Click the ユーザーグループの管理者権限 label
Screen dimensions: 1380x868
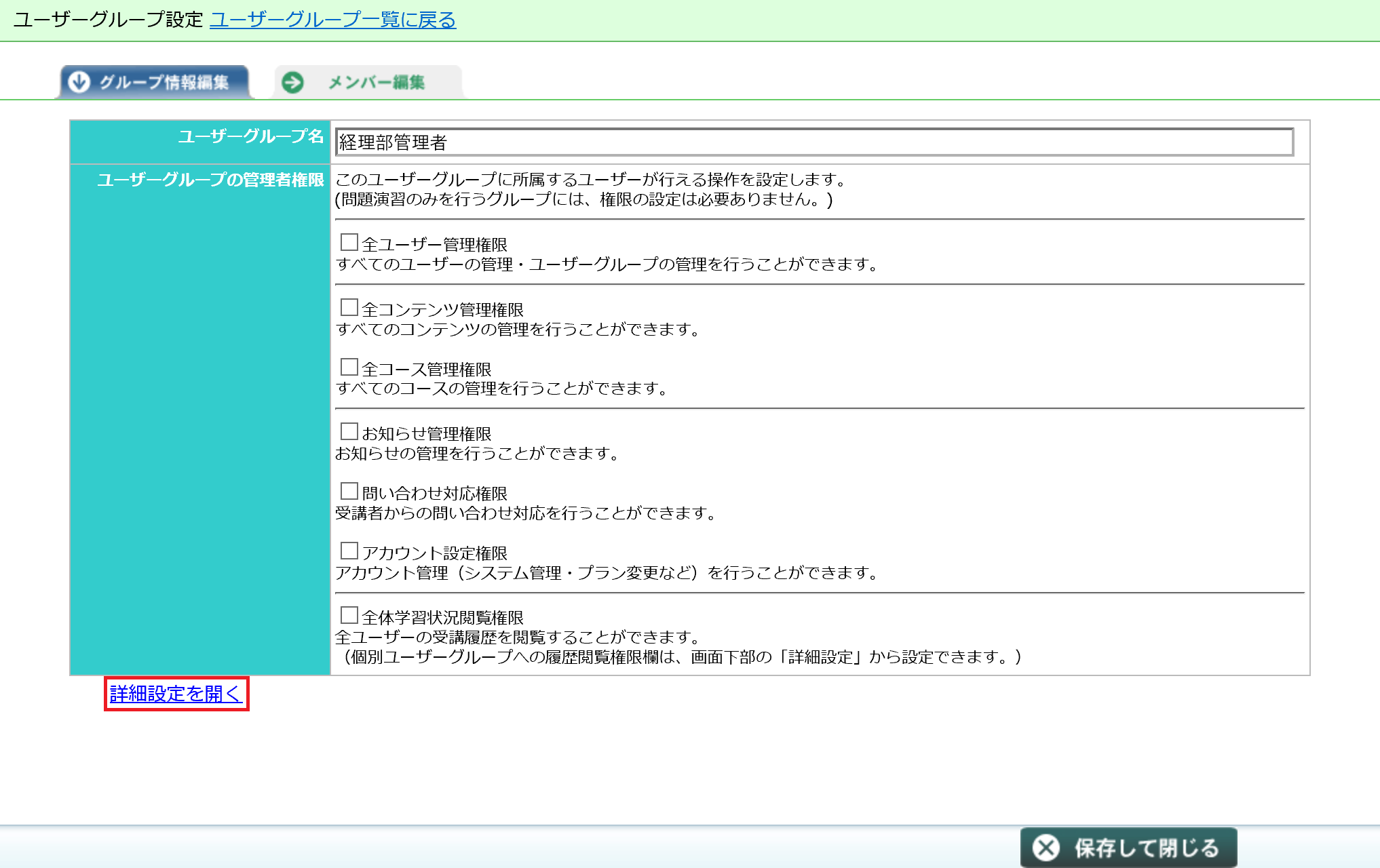click(x=211, y=180)
